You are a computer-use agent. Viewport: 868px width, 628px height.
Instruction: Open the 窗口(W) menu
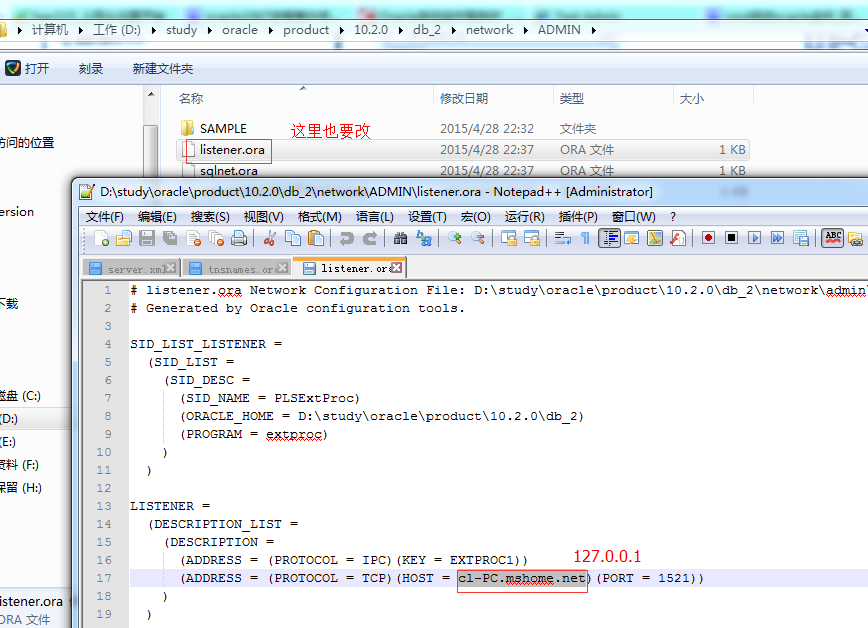tap(633, 217)
